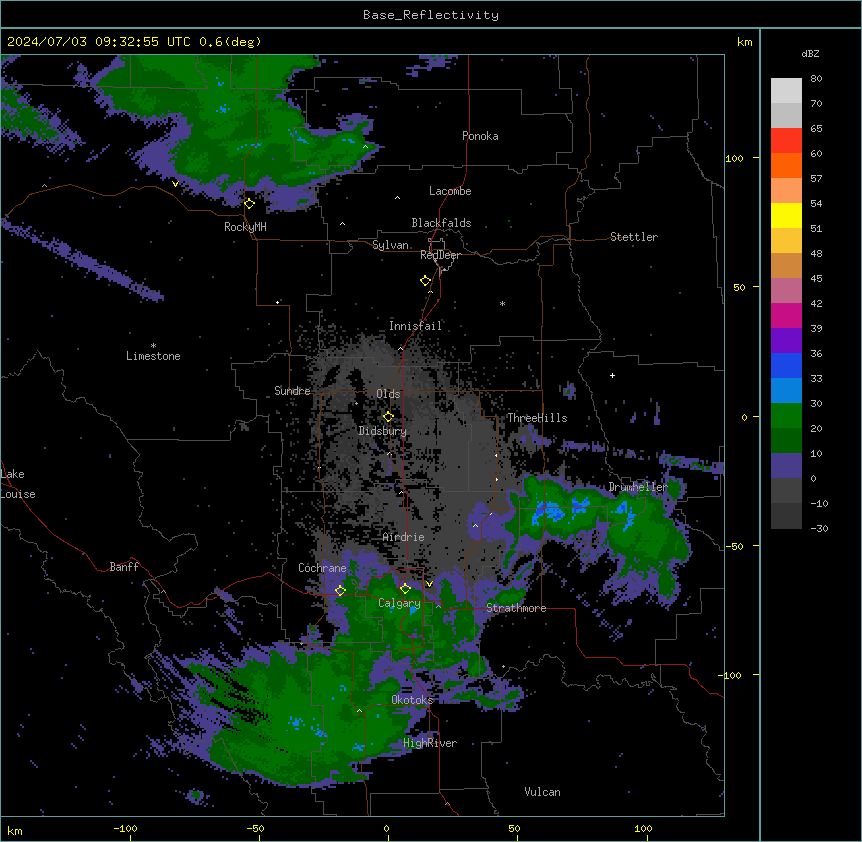Screen dimensions: 862x842
Task: Click the HighRiver label
Action: 430,743
